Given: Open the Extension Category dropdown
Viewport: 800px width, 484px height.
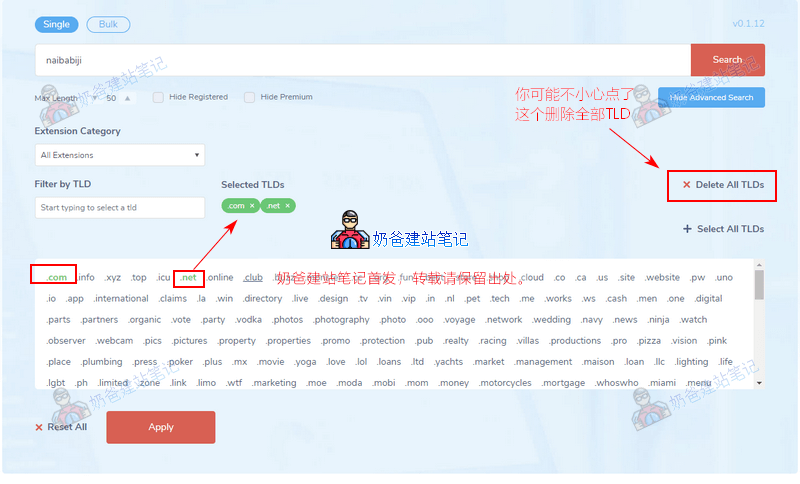Looking at the screenshot, I should (119, 155).
